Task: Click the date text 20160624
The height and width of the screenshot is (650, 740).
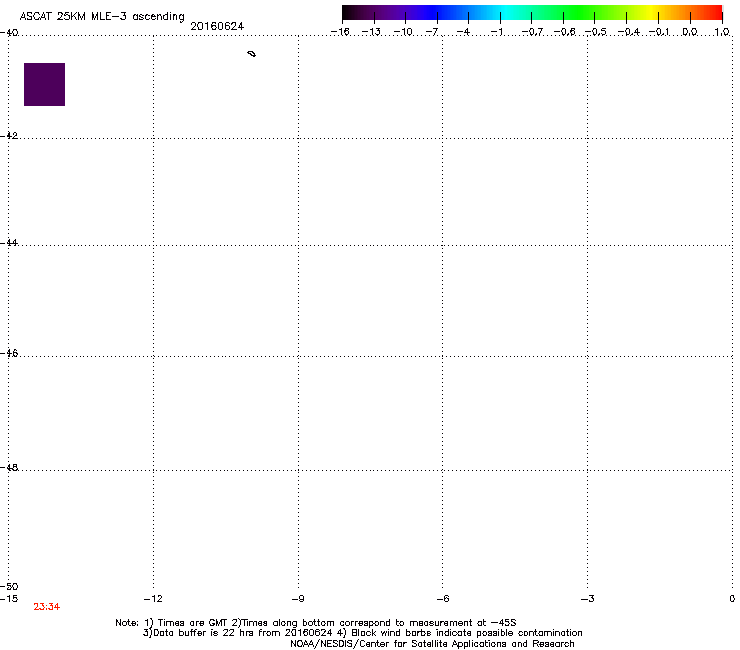Action: coord(217,26)
